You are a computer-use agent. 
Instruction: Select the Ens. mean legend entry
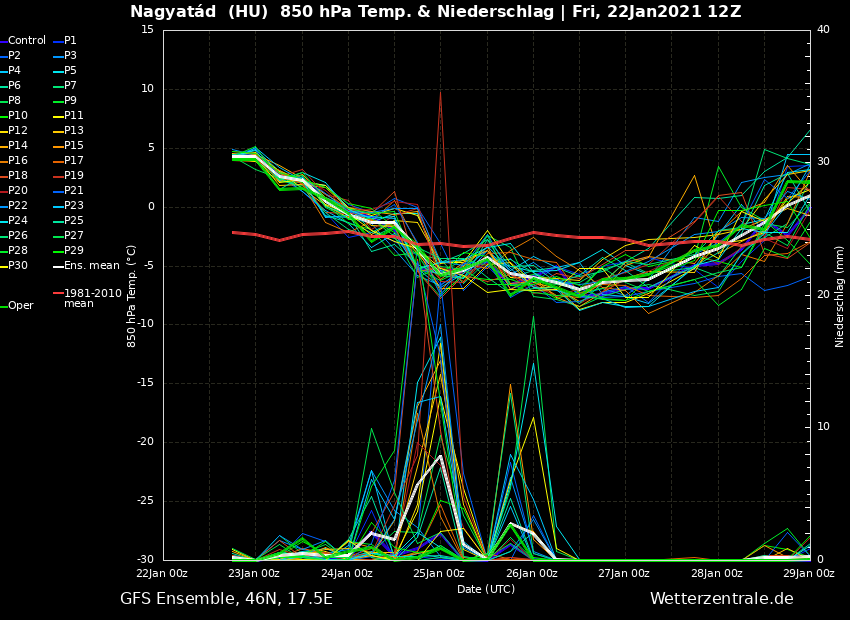tap(92, 266)
